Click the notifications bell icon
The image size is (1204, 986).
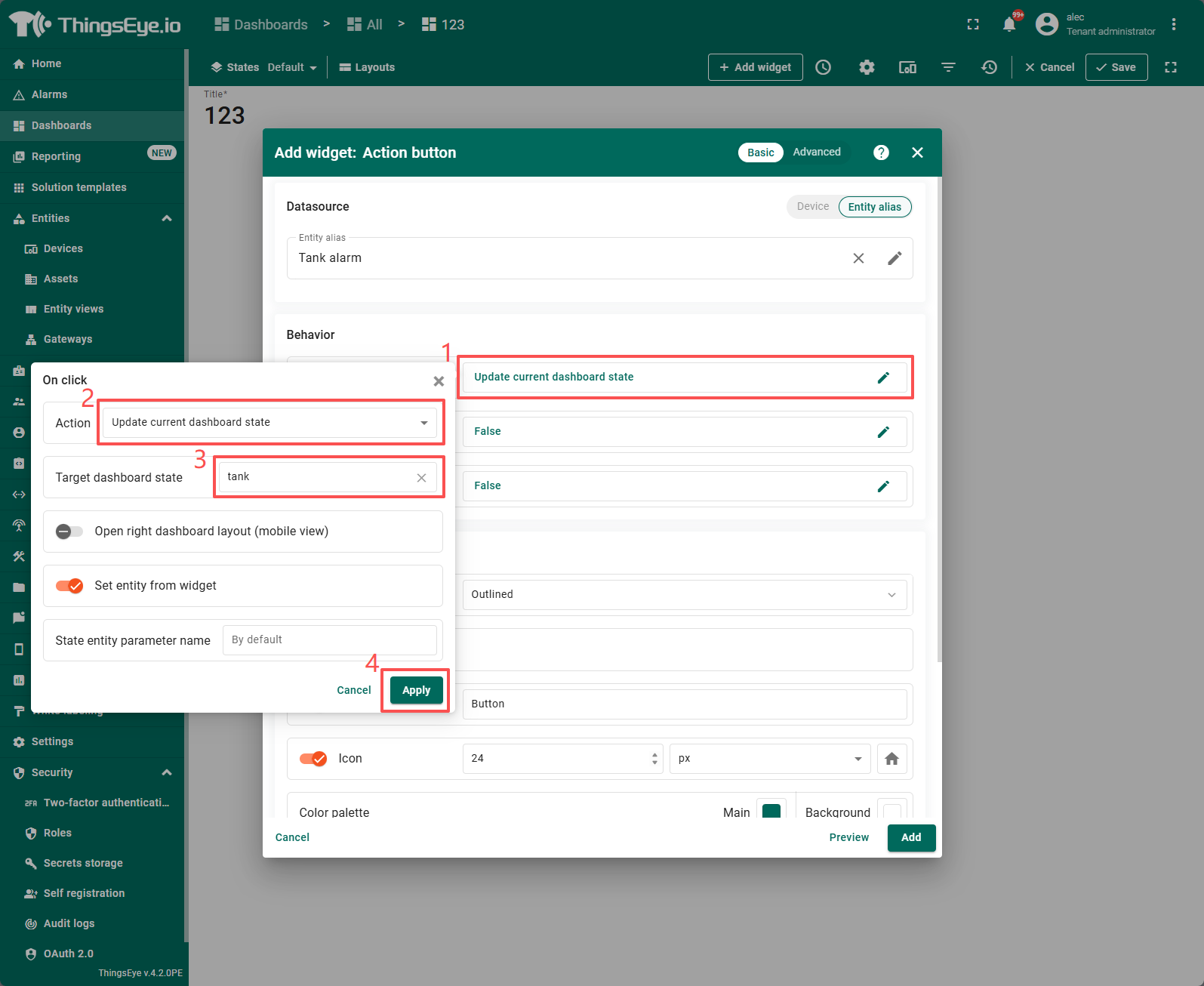(x=1009, y=24)
